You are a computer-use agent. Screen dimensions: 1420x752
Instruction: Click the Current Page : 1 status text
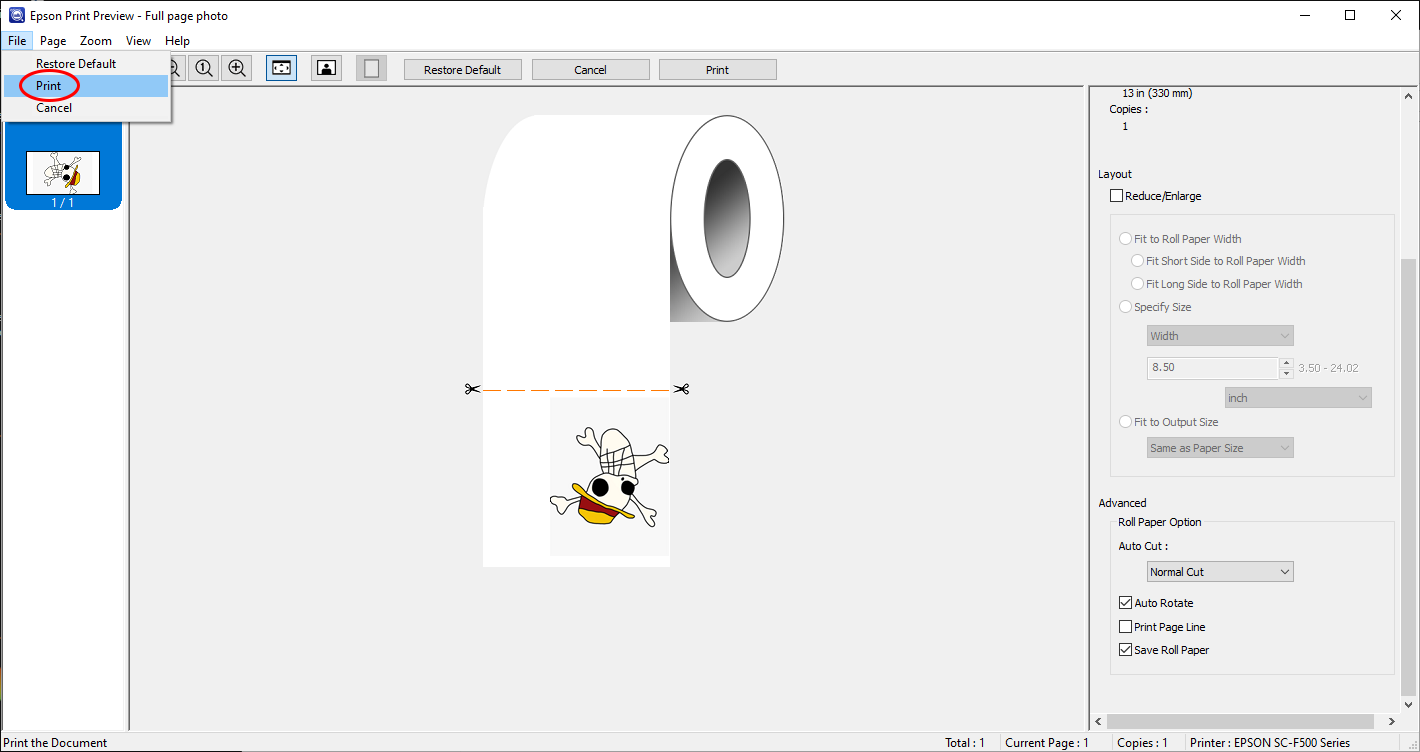pyautogui.click(x=1047, y=743)
